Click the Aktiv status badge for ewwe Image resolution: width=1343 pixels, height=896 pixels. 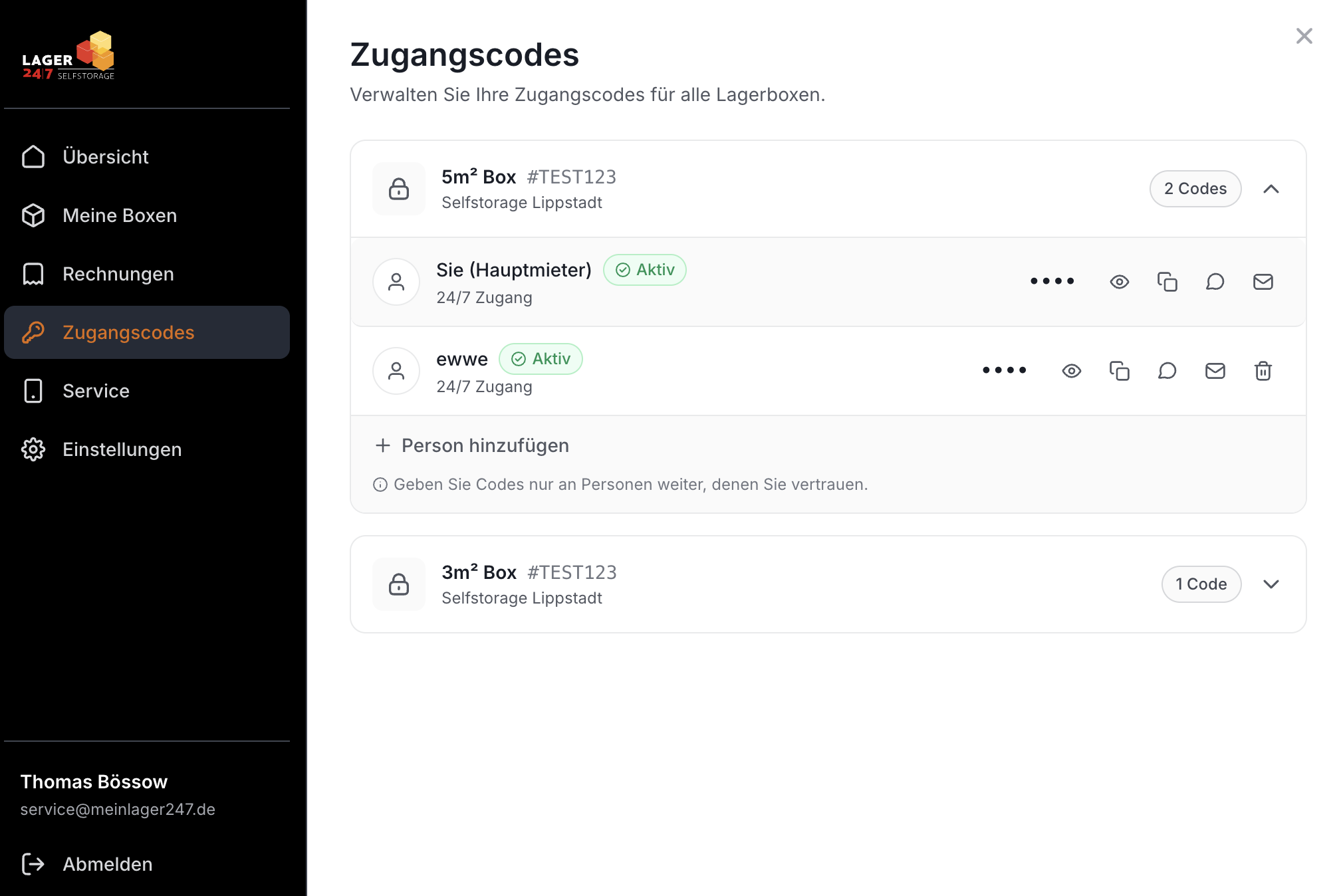541,359
